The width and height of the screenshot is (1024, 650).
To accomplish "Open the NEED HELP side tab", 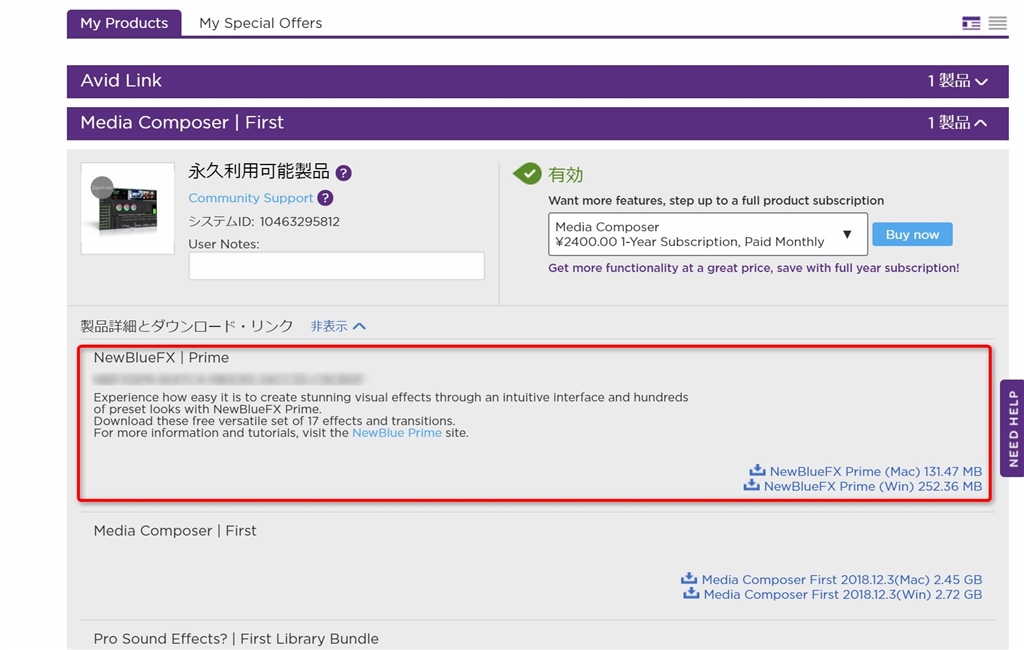I will click(x=1012, y=429).
